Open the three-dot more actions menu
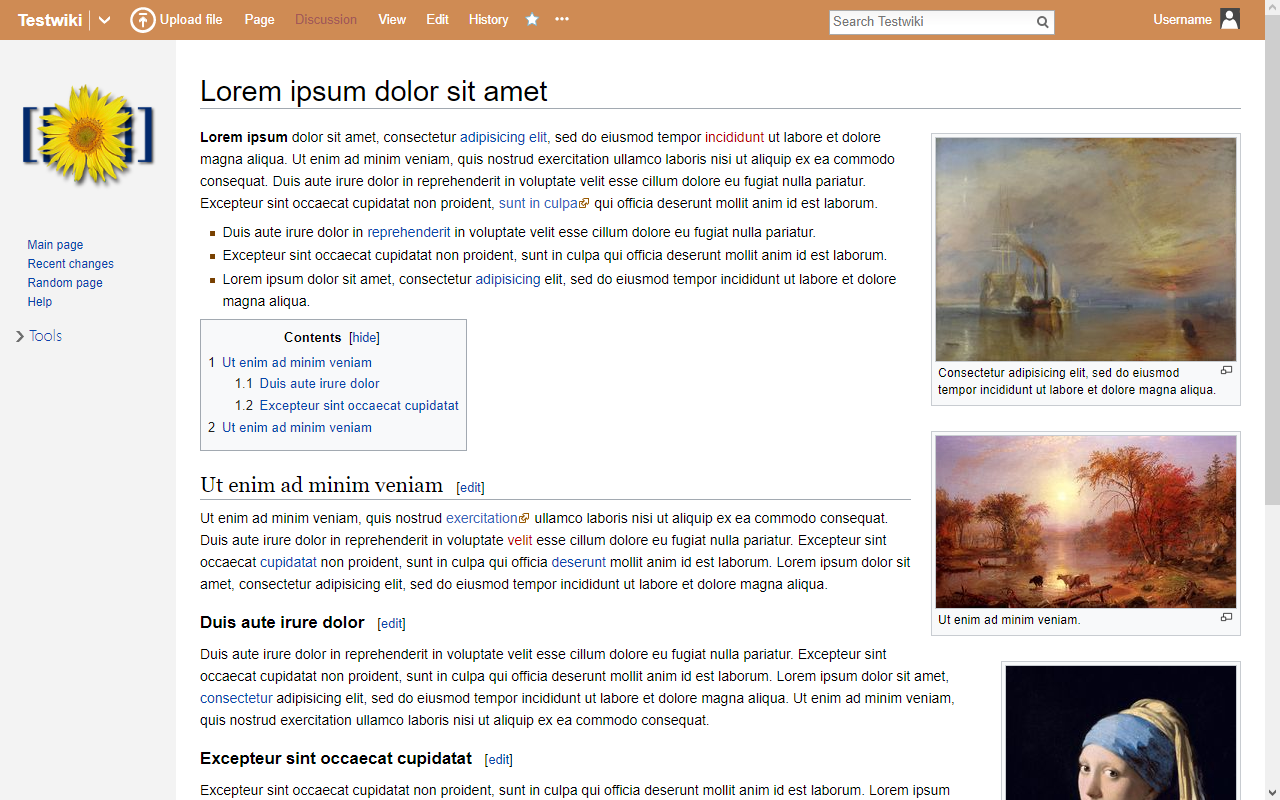The height and width of the screenshot is (800, 1280). click(562, 20)
